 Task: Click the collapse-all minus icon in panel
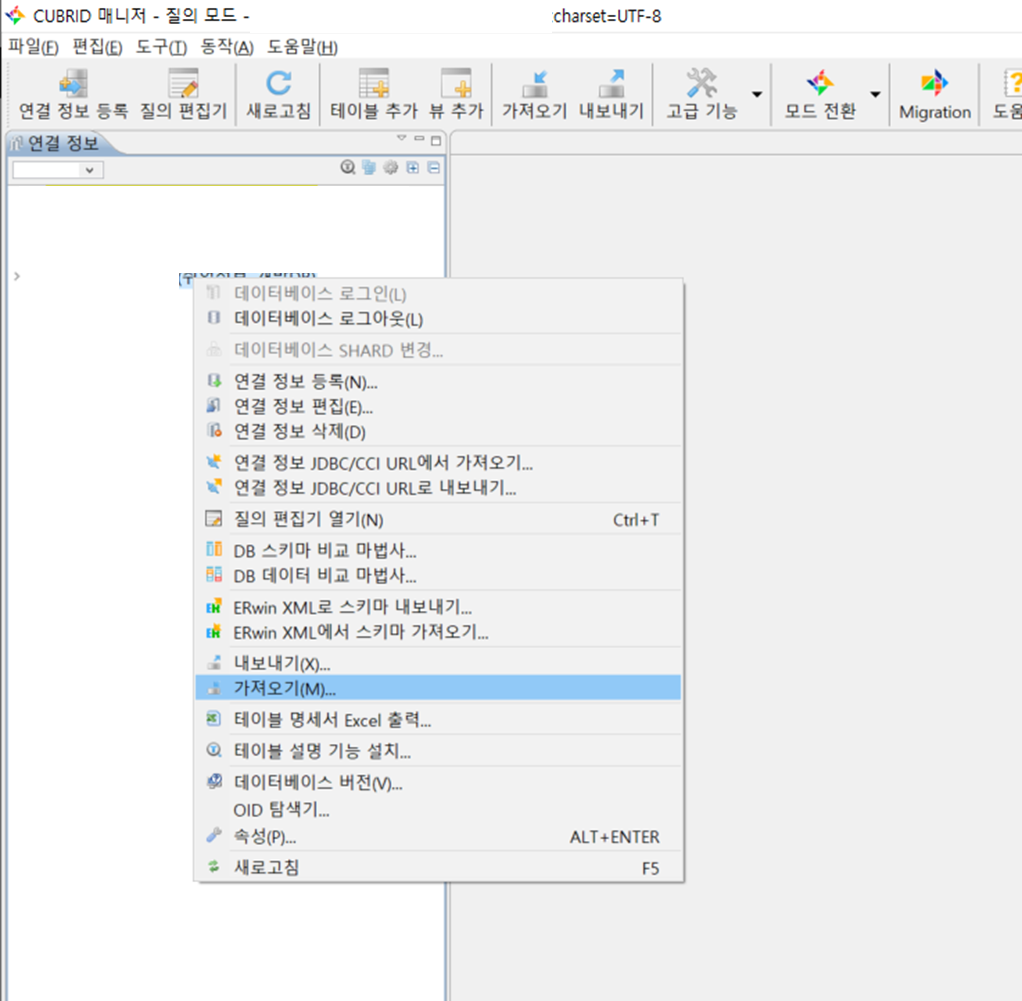[x=433, y=167]
